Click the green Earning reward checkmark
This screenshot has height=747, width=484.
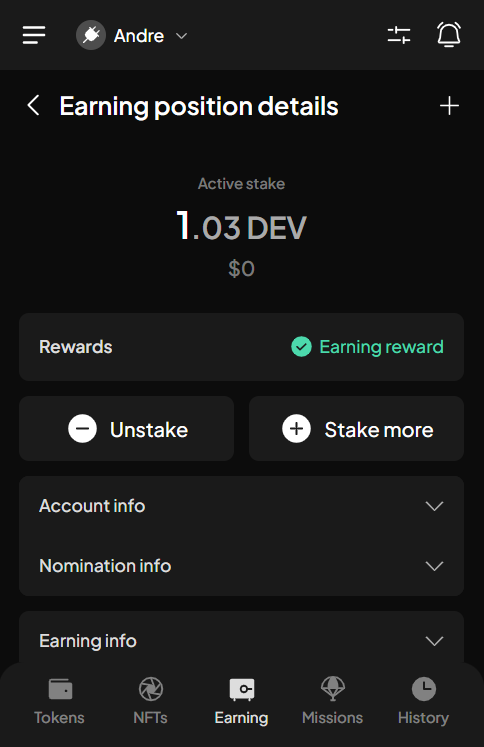[301, 347]
